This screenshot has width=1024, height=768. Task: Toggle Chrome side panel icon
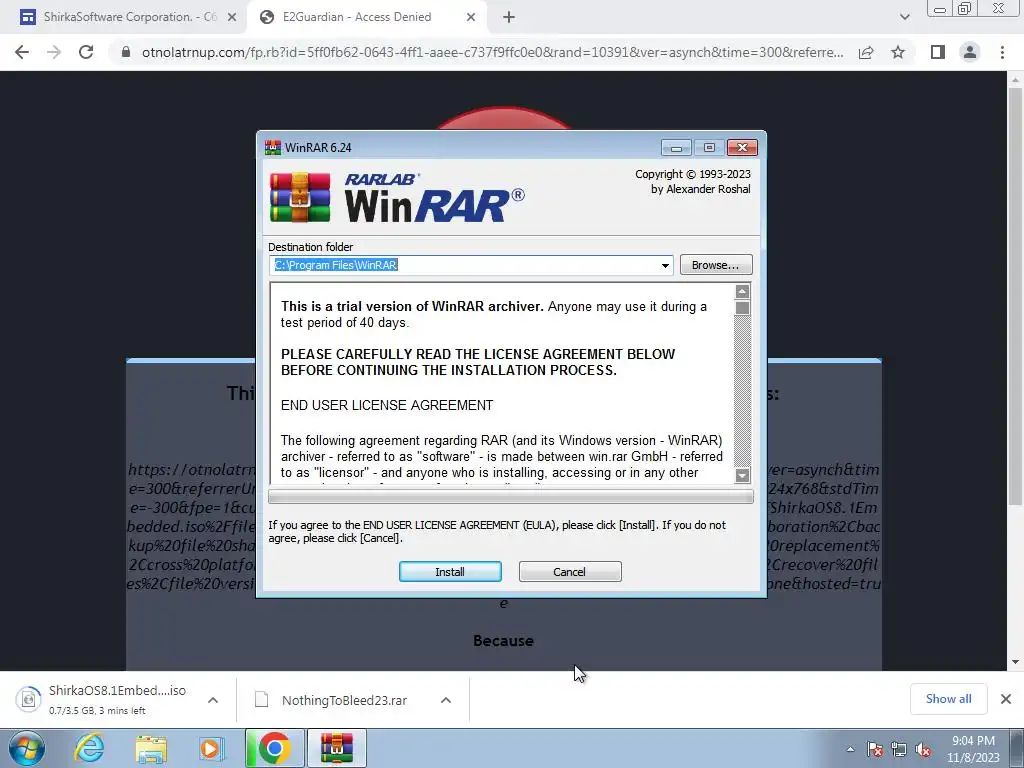938,52
